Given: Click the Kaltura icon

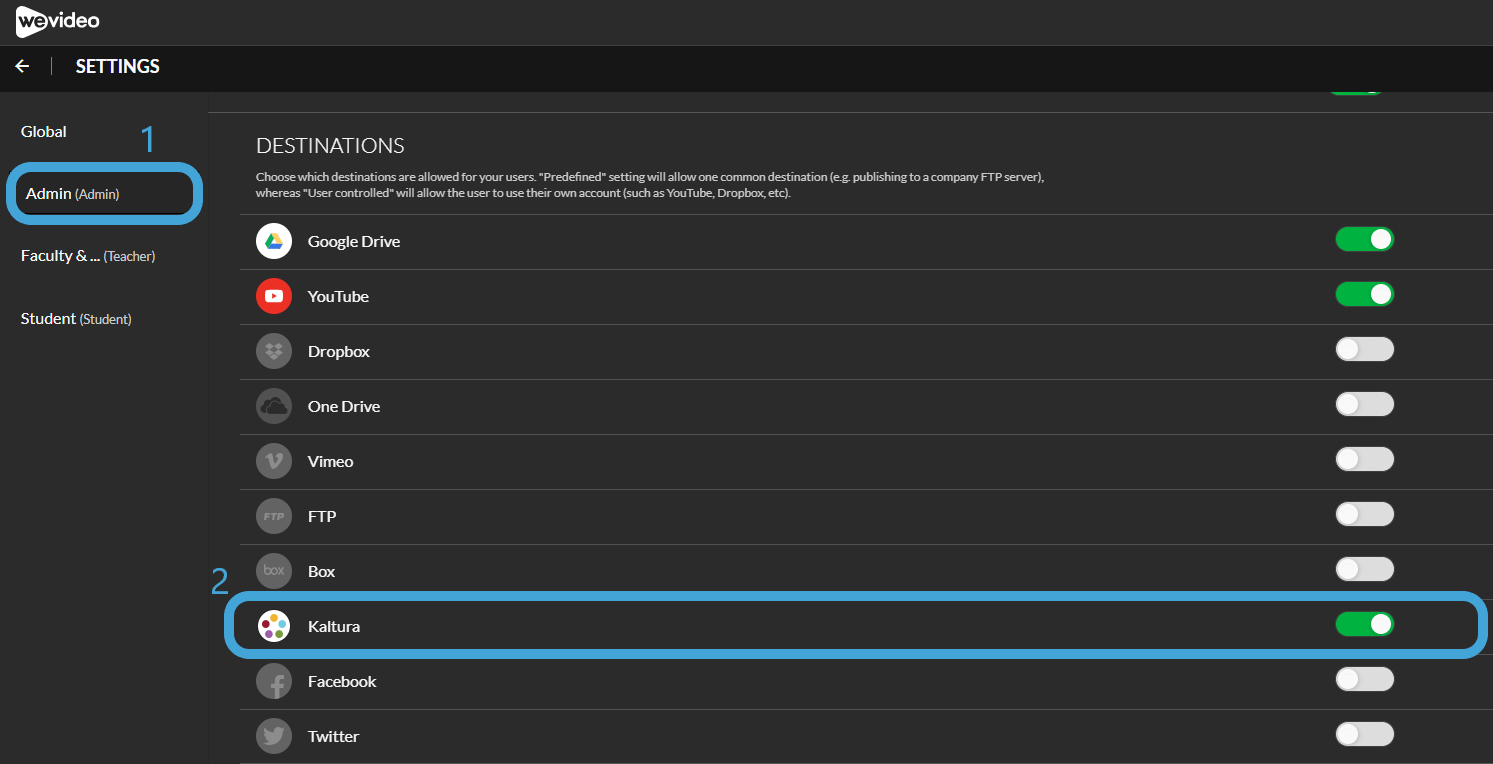Looking at the screenshot, I should [274, 626].
